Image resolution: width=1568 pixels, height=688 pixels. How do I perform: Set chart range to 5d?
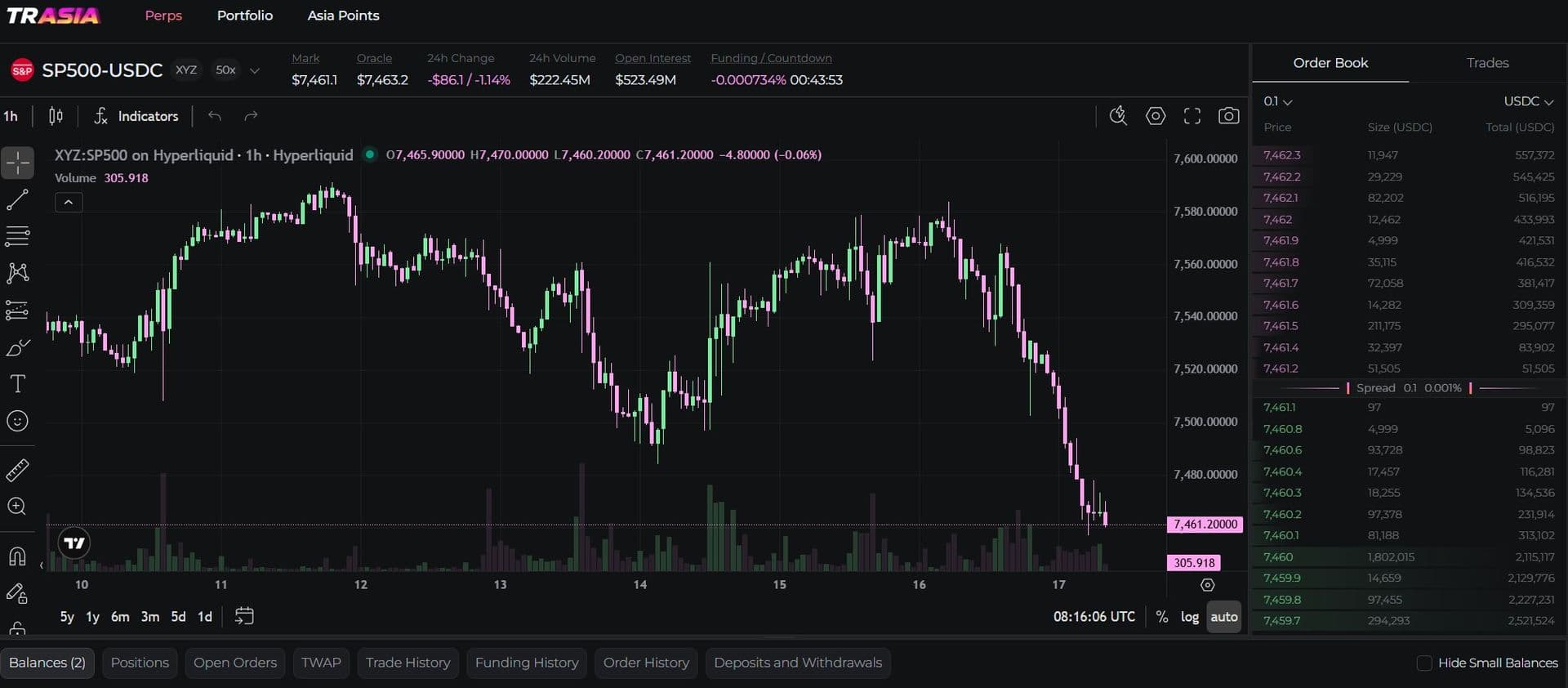(x=178, y=617)
